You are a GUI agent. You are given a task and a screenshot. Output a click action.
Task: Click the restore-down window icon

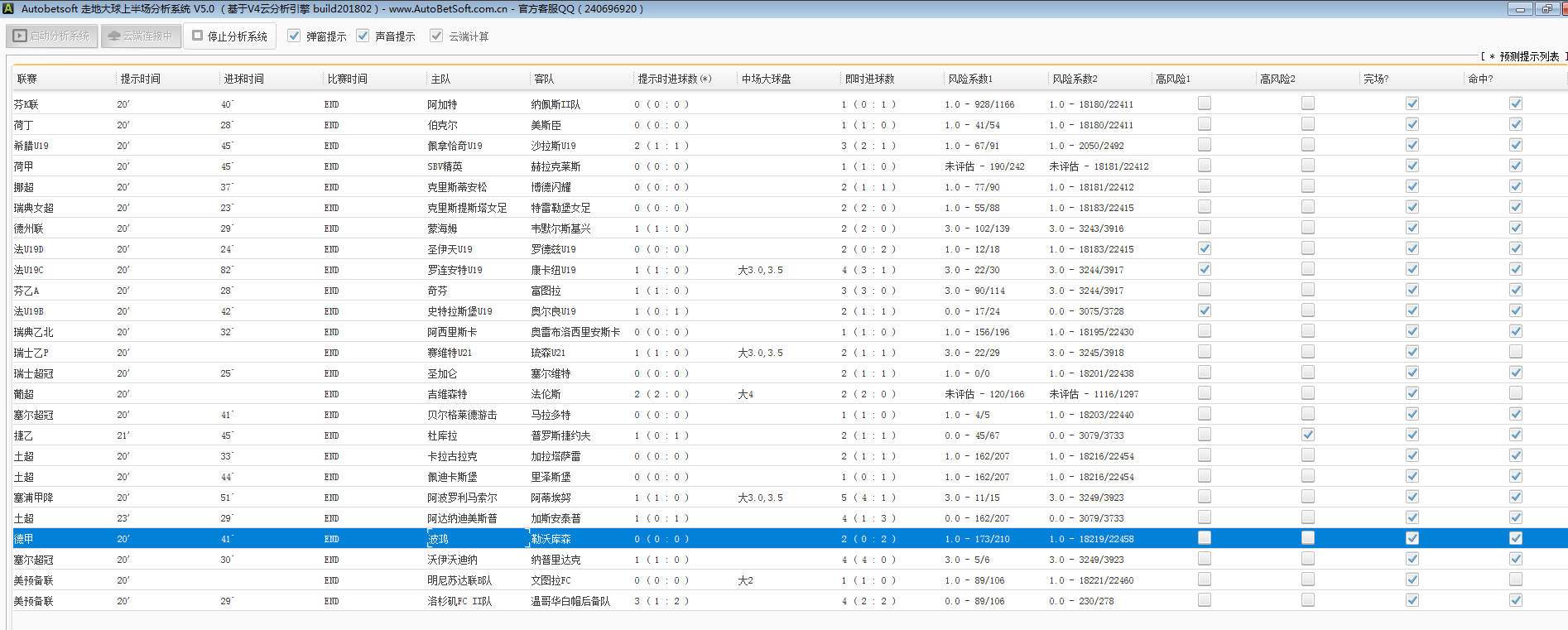1546,9
